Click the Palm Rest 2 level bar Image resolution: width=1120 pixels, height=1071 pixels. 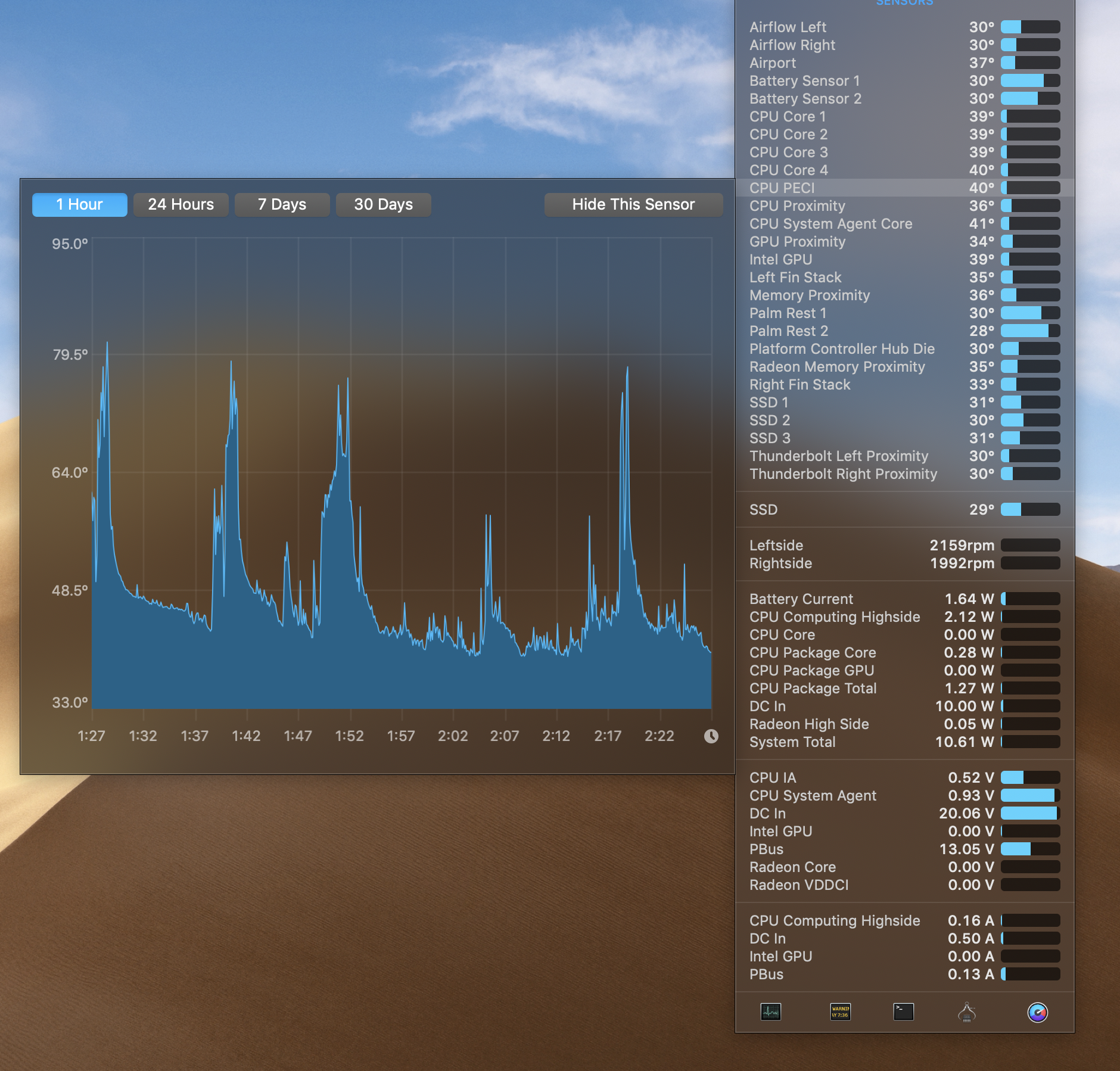pos(1030,331)
